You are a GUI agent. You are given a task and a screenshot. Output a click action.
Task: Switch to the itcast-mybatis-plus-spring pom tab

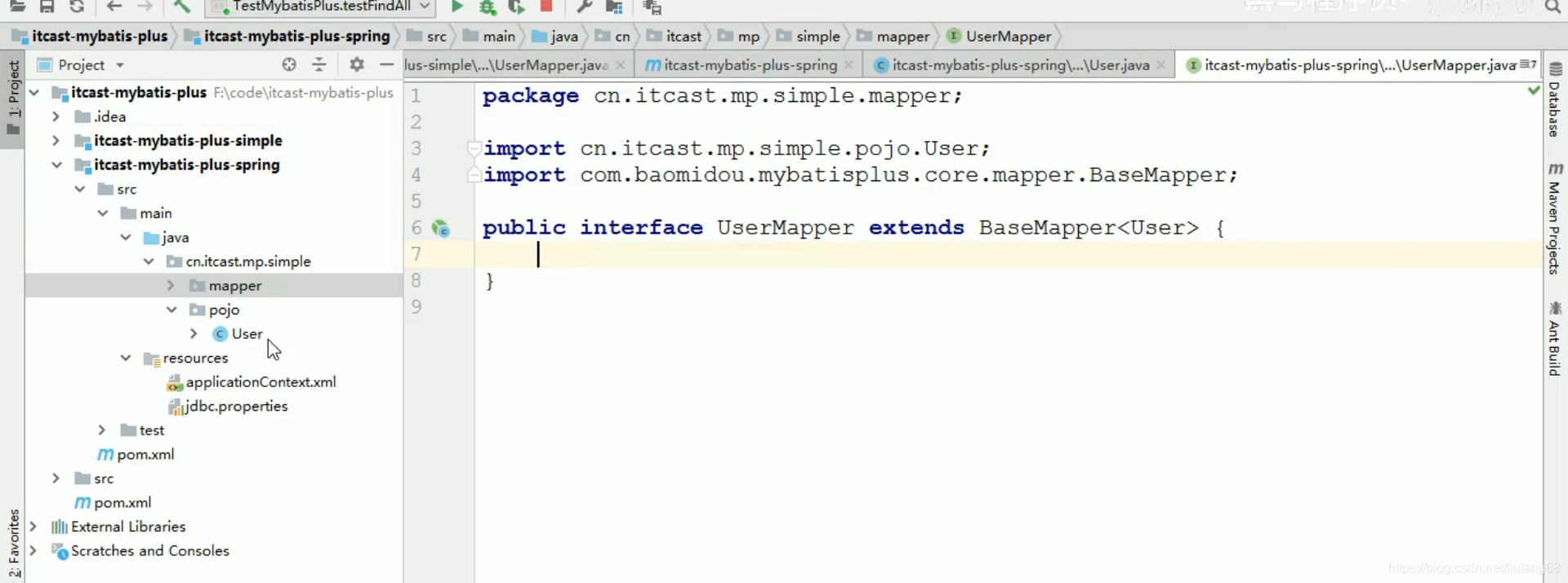click(750, 65)
